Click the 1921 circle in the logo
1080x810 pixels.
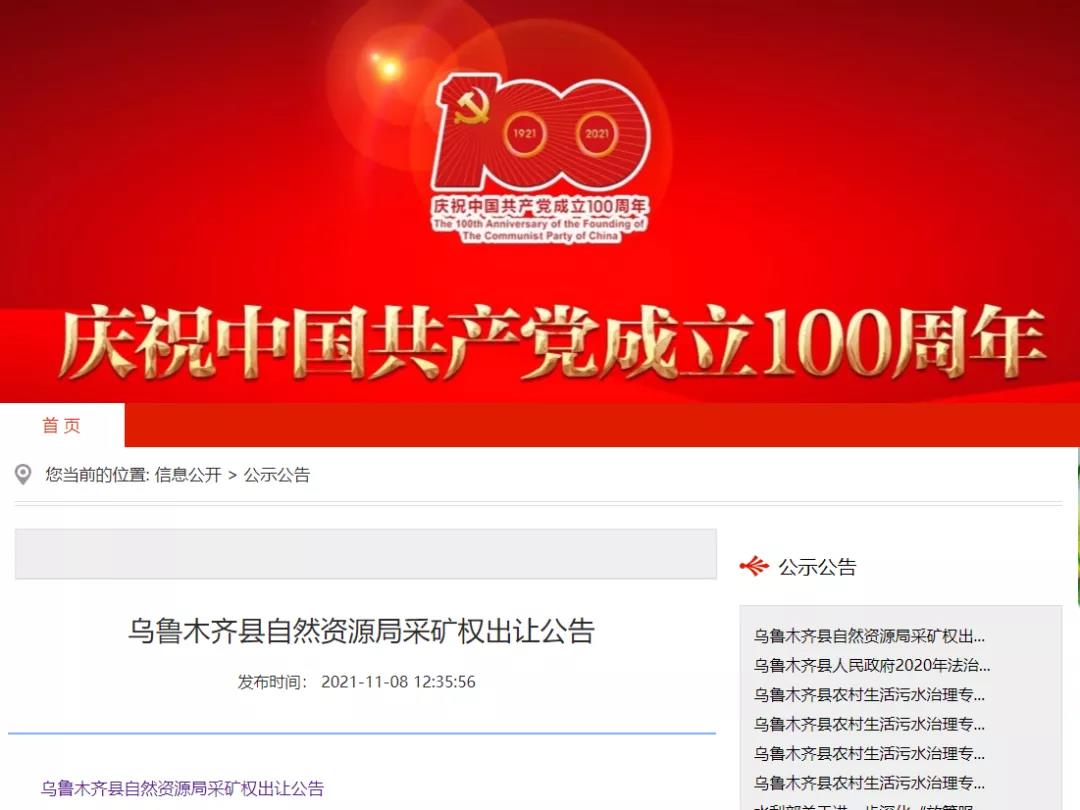click(525, 134)
